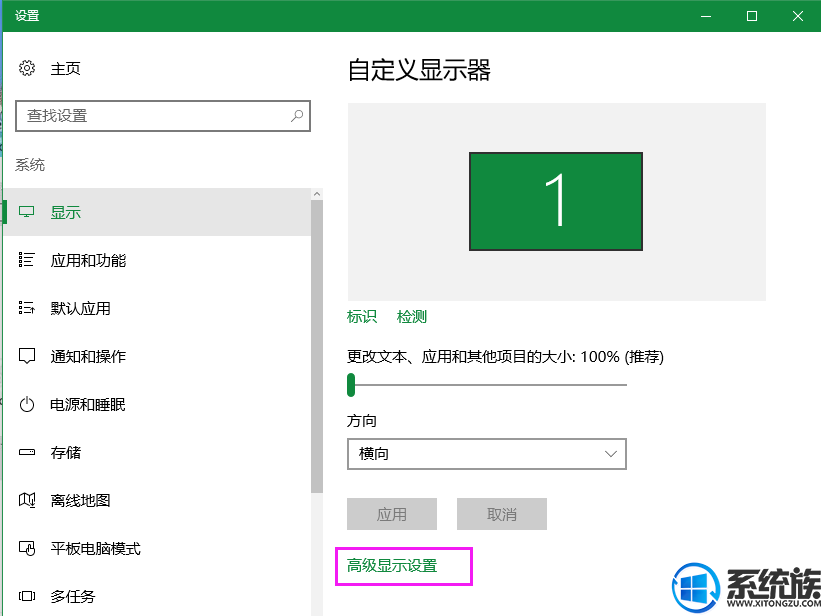Minimize the 设置 window

click(706, 16)
